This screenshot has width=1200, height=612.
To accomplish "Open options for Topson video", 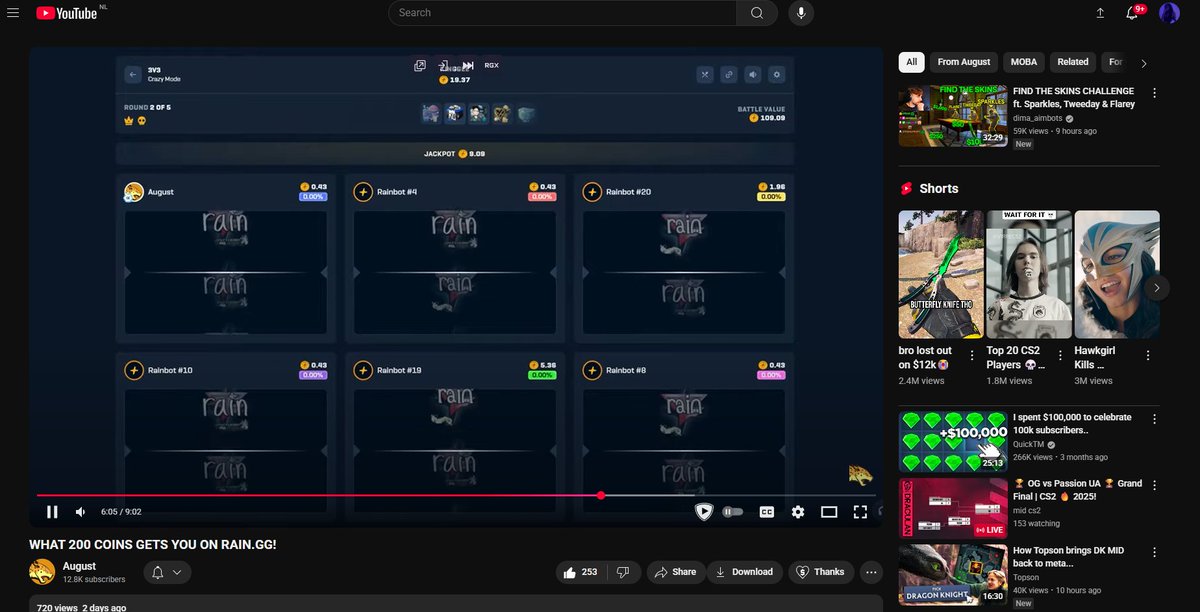I will coord(1154,552).
